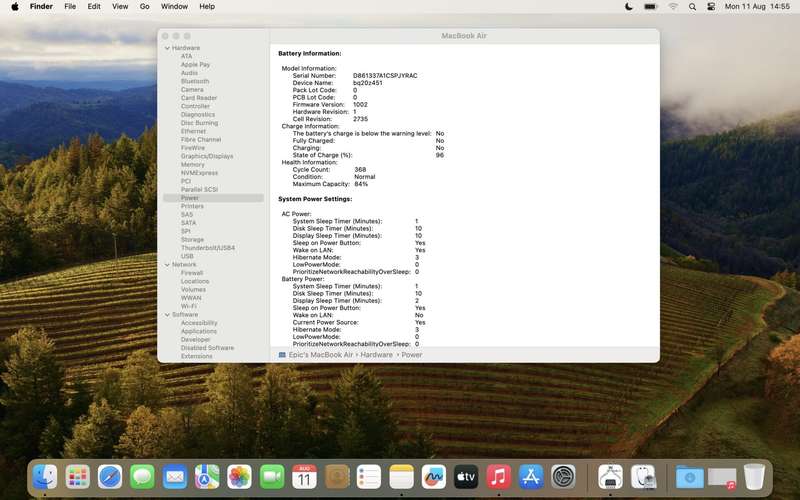This screenshot has height=500, width=800.
Task: Collapse the Software section in the sidebar
Action: pos(167,315)
